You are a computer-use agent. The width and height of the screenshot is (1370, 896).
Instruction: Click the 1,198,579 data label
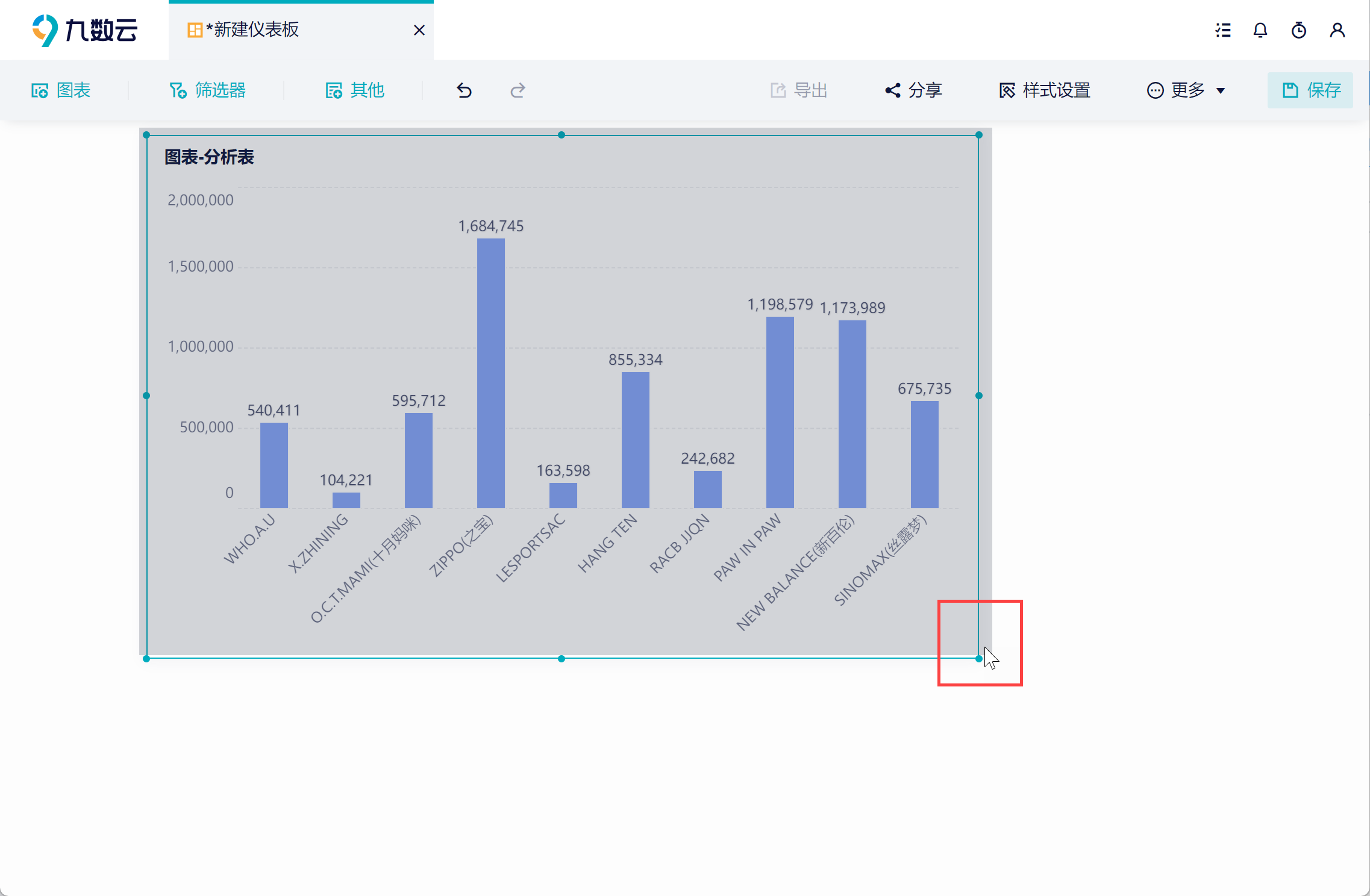click(x=780, y=304)
